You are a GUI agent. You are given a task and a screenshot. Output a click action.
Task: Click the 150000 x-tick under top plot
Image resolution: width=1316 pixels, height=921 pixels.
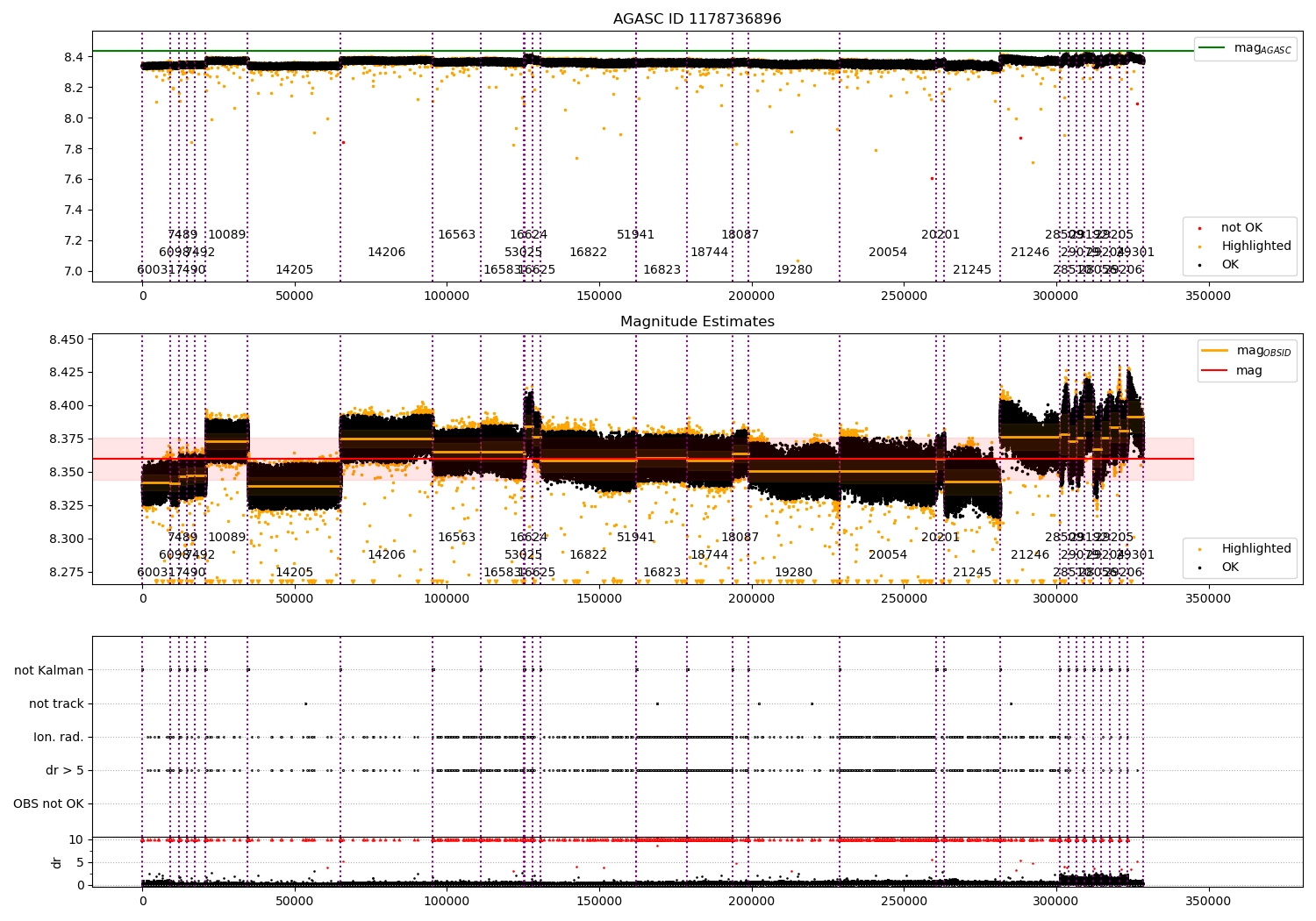click(x=599, y=296)
